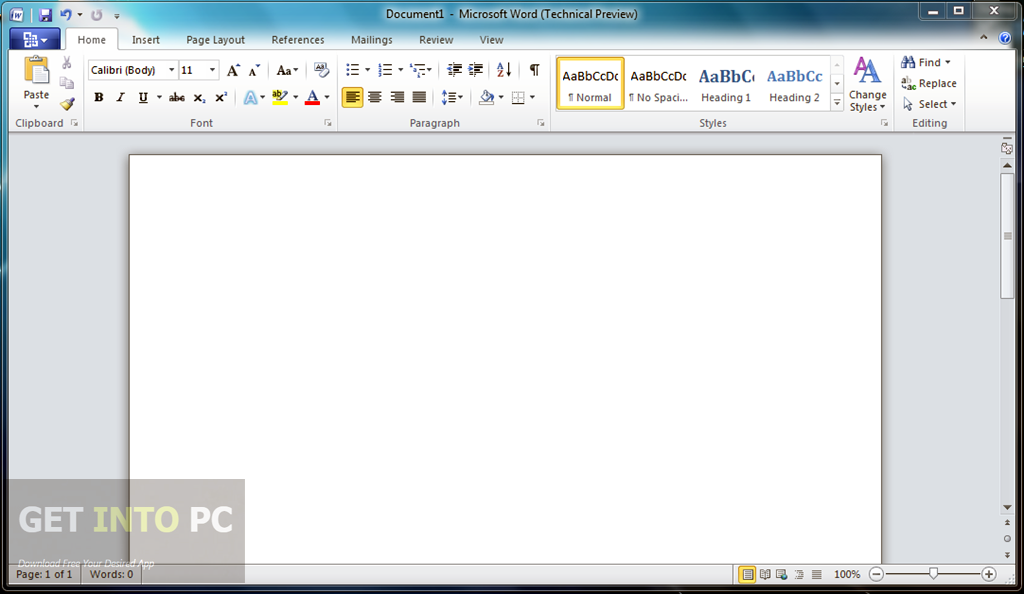Open the References tab
This screenshot has height=594, width=1024.
[x=298, y=40]
